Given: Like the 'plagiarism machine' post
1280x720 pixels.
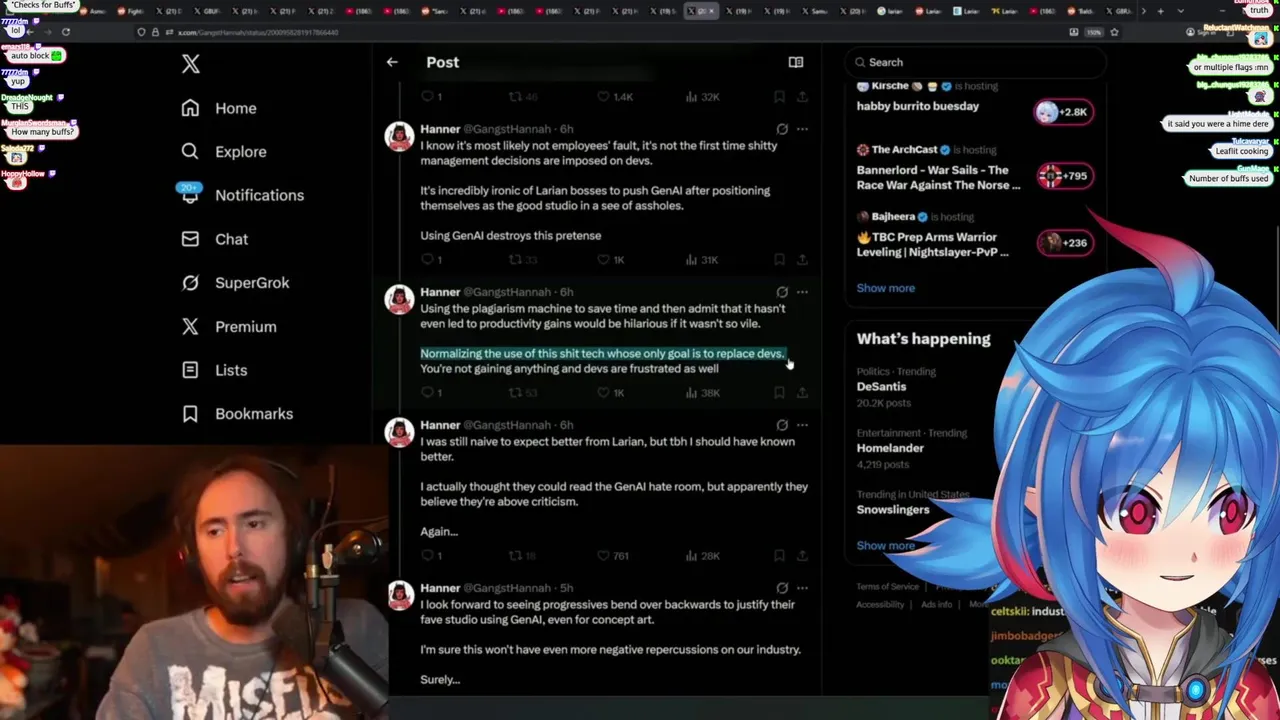Looking at the screenshot, I should pos(610,393).
